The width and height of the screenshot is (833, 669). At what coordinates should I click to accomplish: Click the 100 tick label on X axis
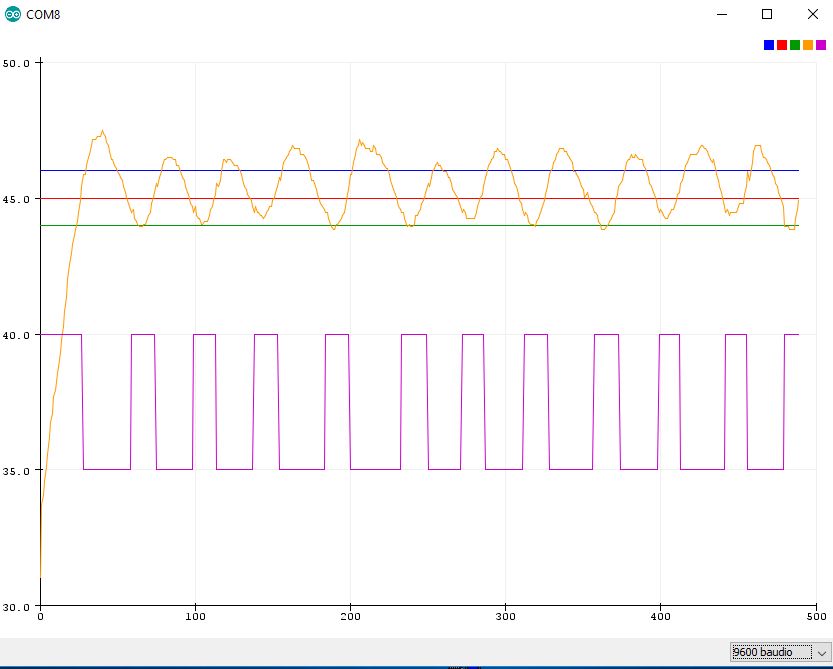(195, 618)
